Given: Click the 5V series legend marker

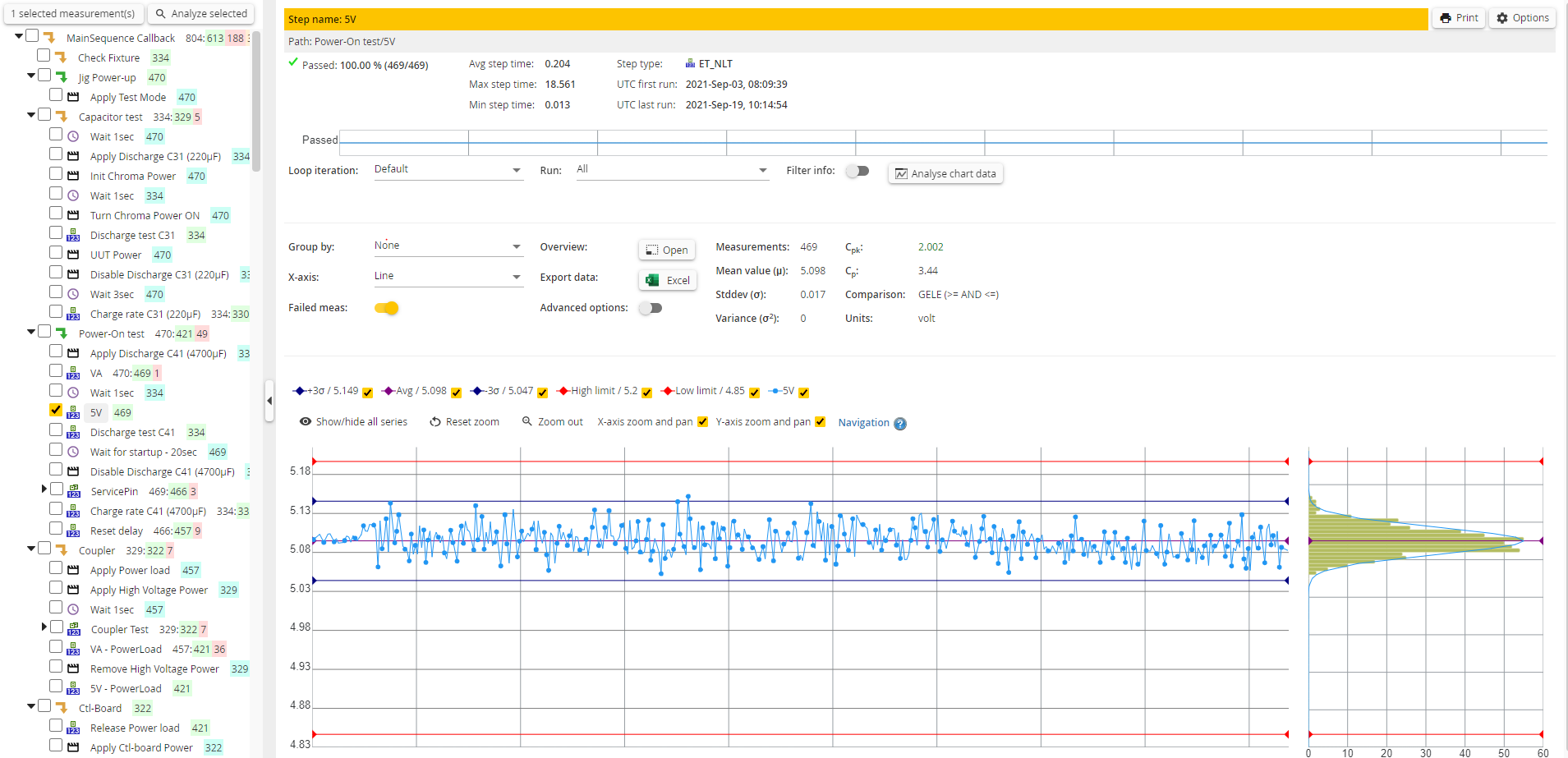Looking at the screenshot, I should [775, 392].
